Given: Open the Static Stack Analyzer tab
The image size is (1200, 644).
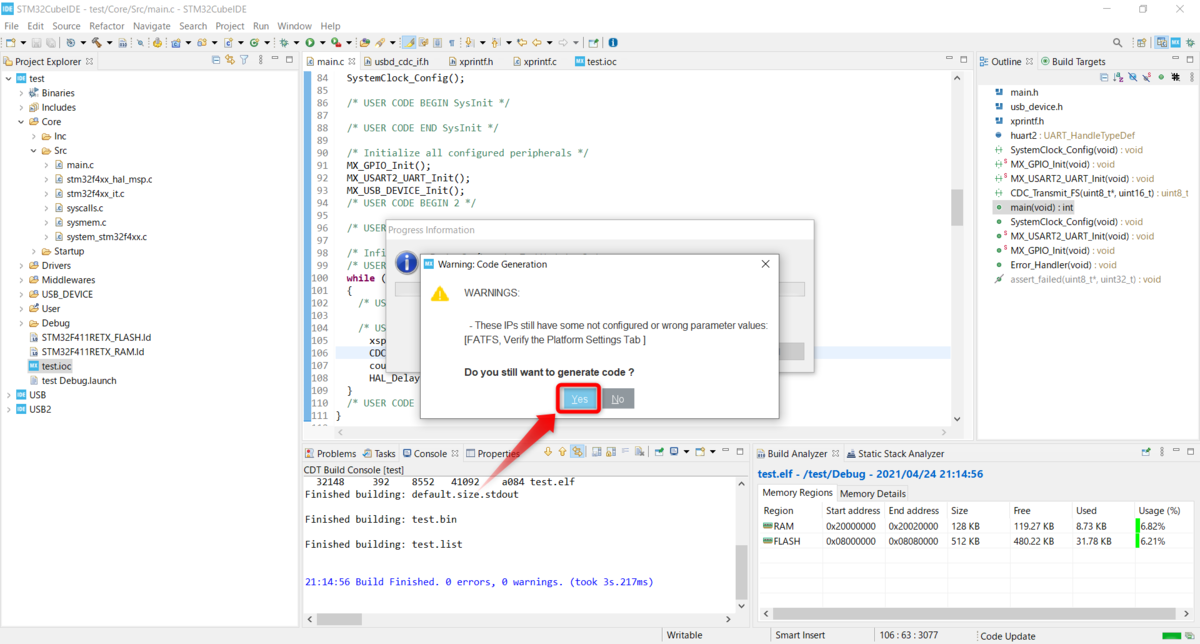Looking at the screenshot, I should click(894, 454).
